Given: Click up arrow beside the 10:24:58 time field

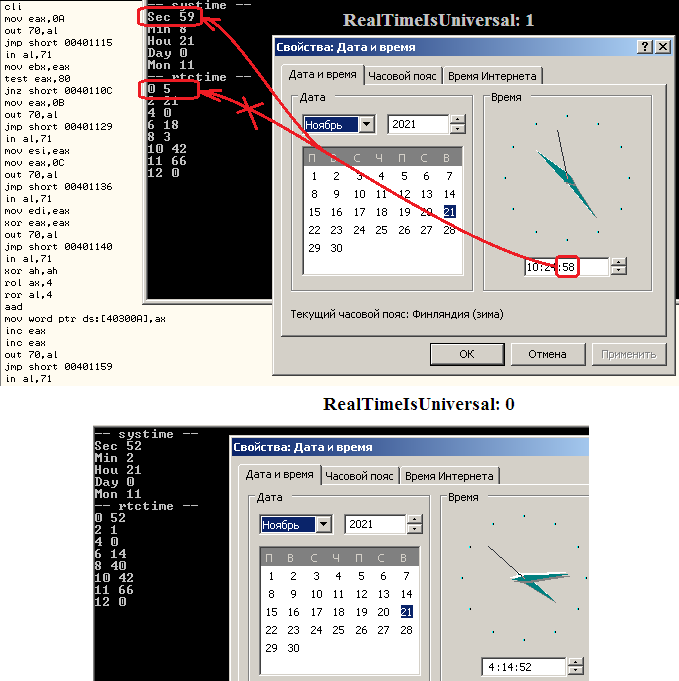Looking at the screenshot, I should [618, 263].
